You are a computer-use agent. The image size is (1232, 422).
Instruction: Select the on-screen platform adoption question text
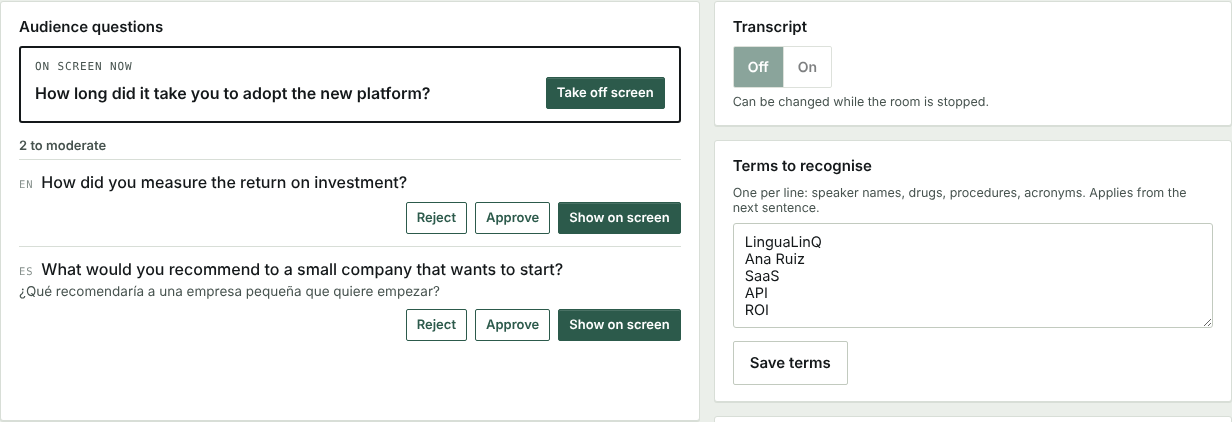click(x=232, y=94)
